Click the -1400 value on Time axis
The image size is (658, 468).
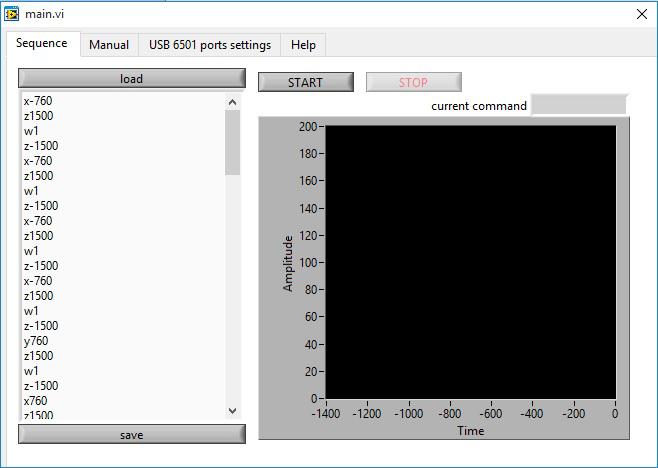pyautogui.click(x=326, y=414)
